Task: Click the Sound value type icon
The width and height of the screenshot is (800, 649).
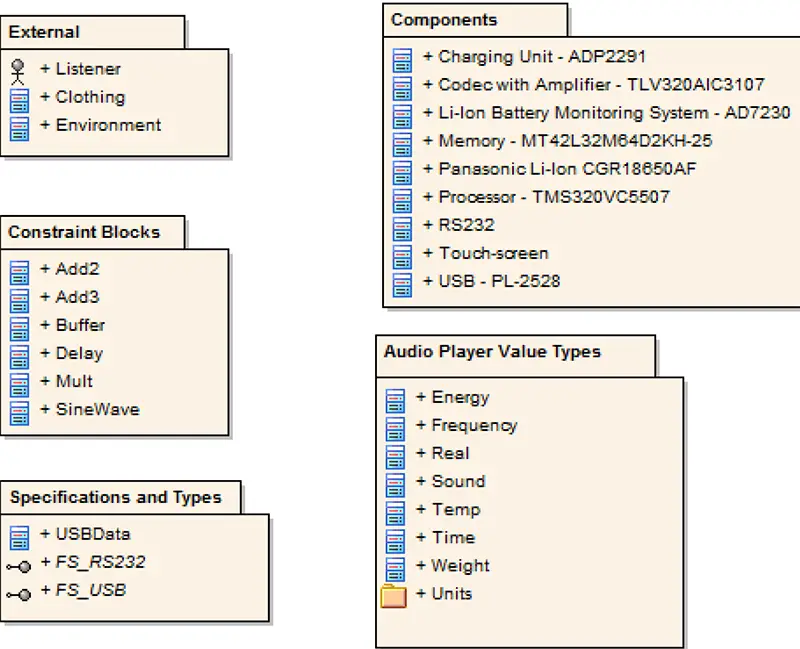Action: pyautogui.click(x=395, y=485)
